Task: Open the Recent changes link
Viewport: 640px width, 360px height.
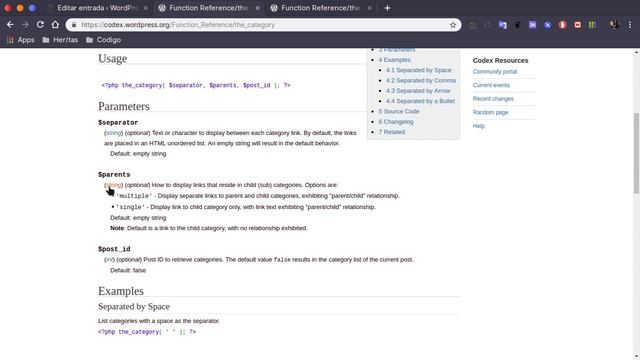Action: [493, 99]
